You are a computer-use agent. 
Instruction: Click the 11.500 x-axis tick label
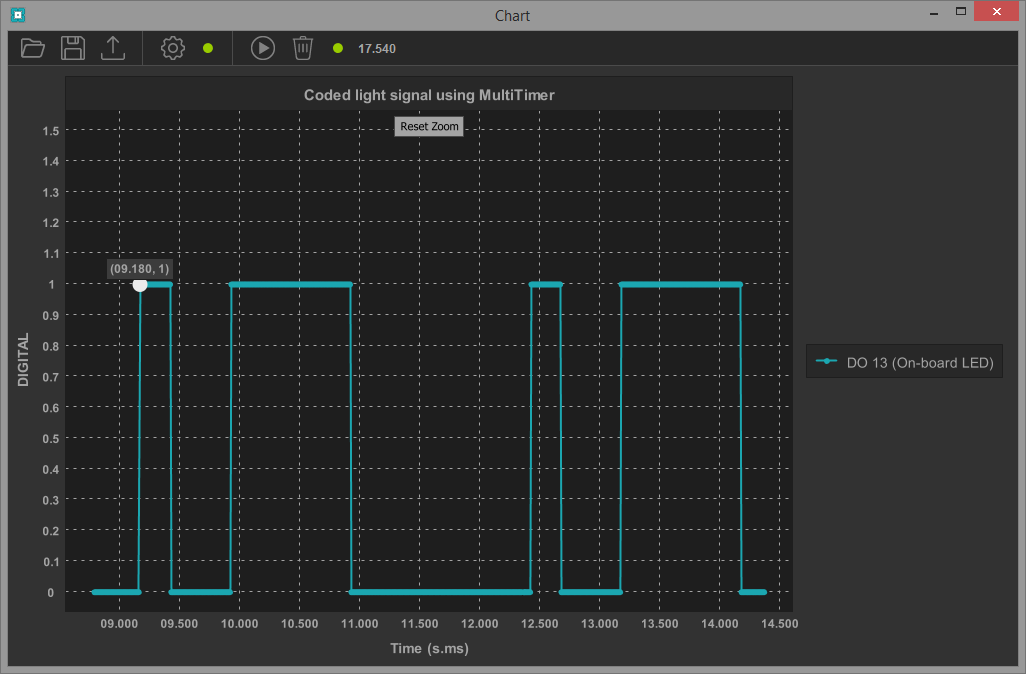pyautogui.click(x=419, y=624)
